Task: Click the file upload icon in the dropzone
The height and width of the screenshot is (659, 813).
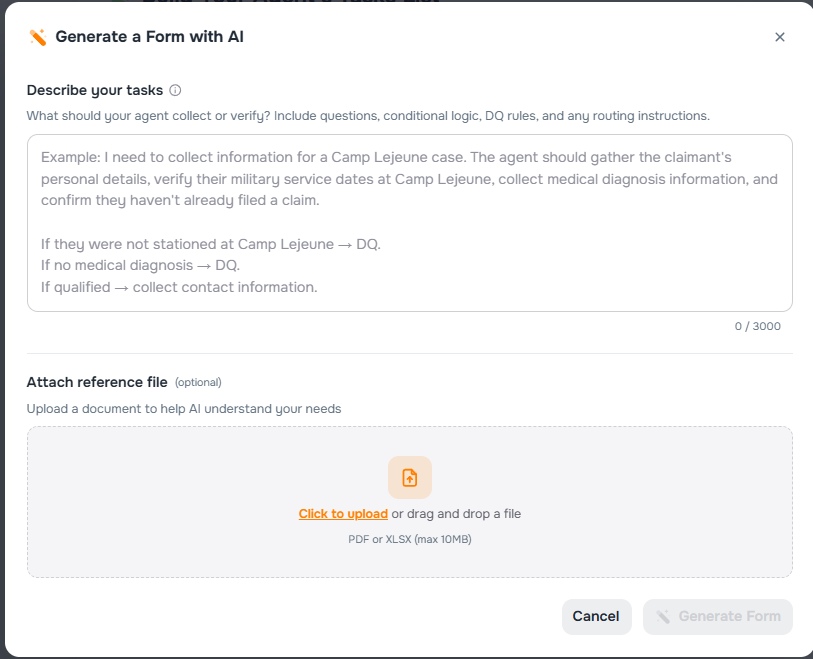Action: (410, 477)
